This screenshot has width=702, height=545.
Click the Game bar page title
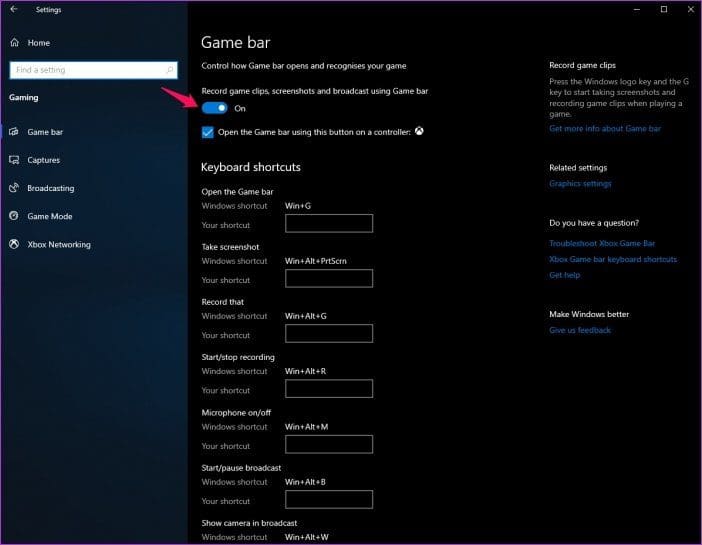click(235, 43)
